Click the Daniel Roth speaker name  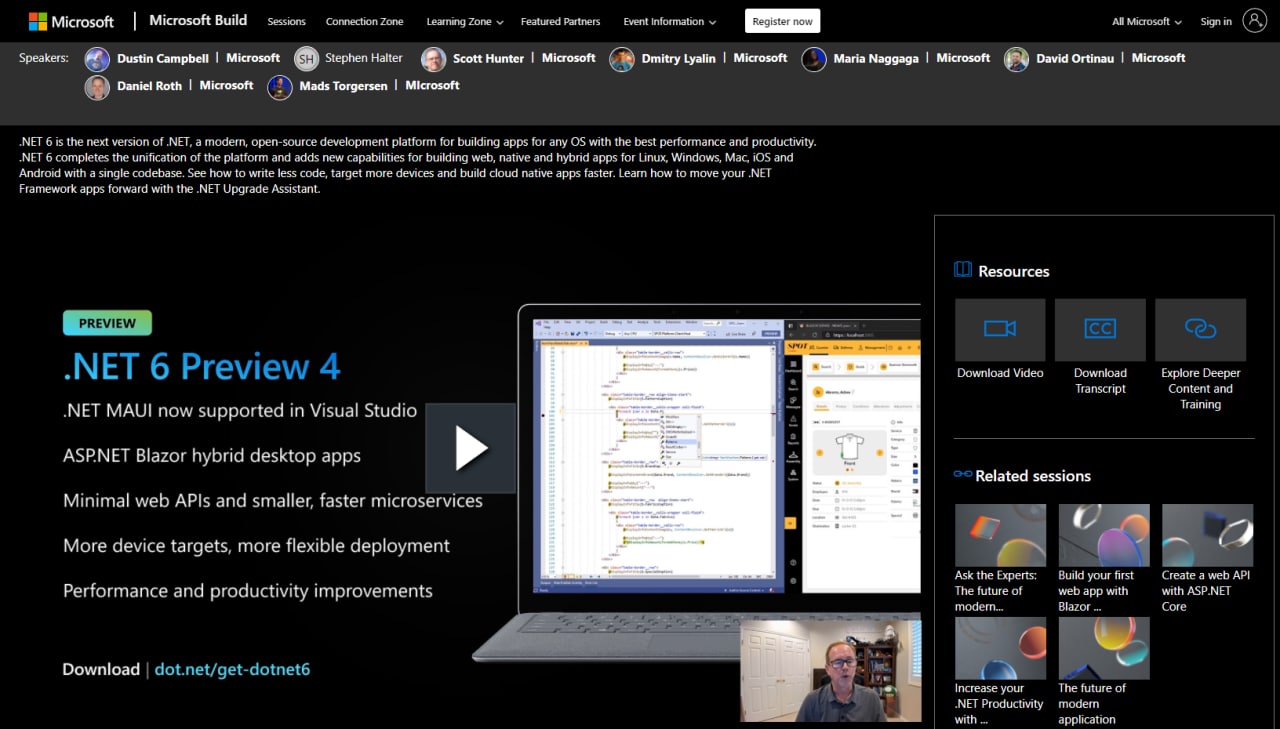[x=150, y=87]
